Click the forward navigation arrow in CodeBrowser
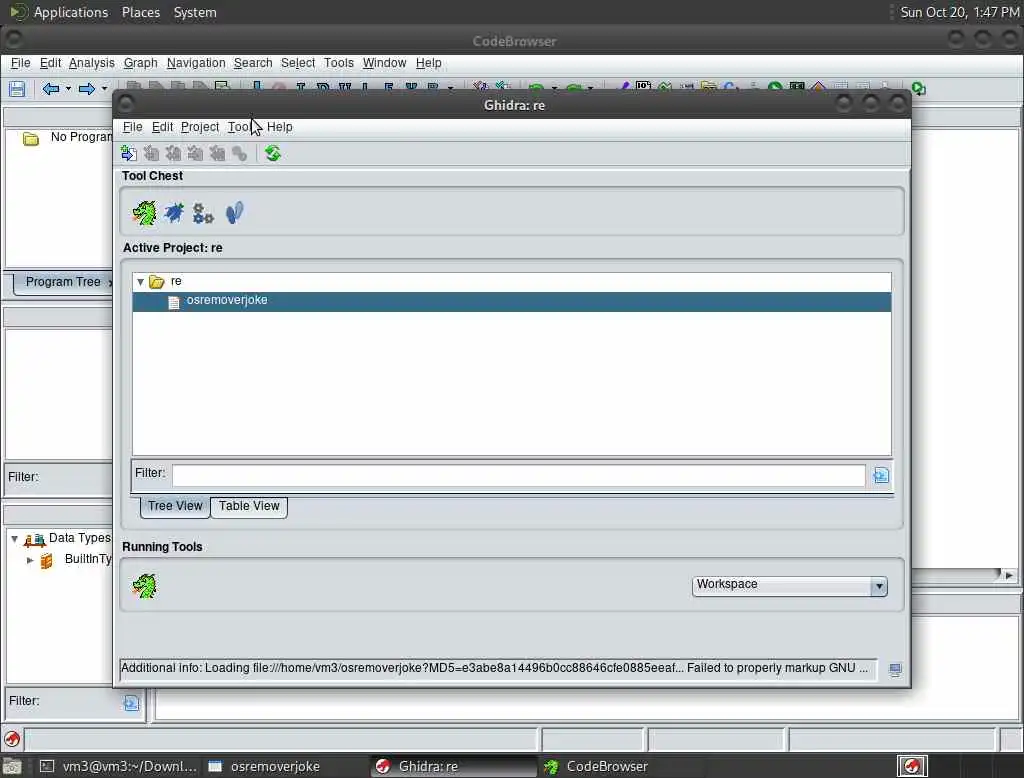Screen dimensions: 1024x778 pyautogui.click(x=87, y=89)
